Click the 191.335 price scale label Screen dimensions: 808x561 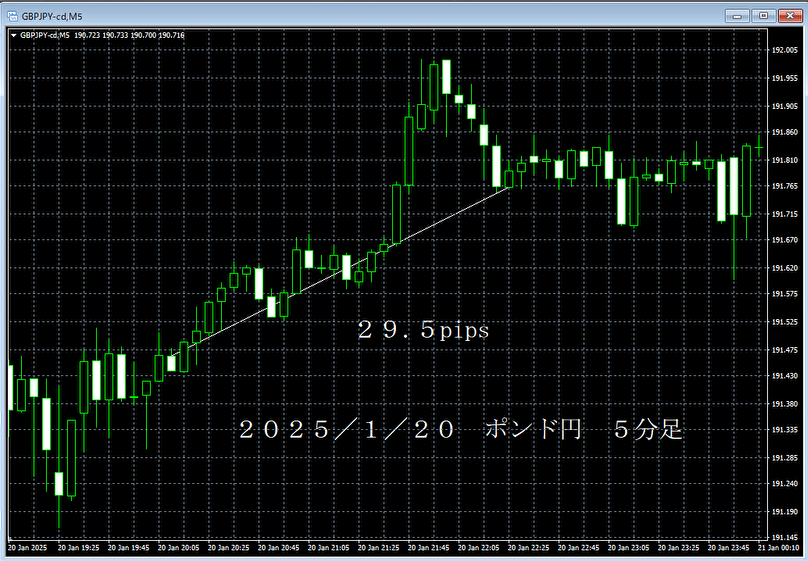click(x=784, y=430)
